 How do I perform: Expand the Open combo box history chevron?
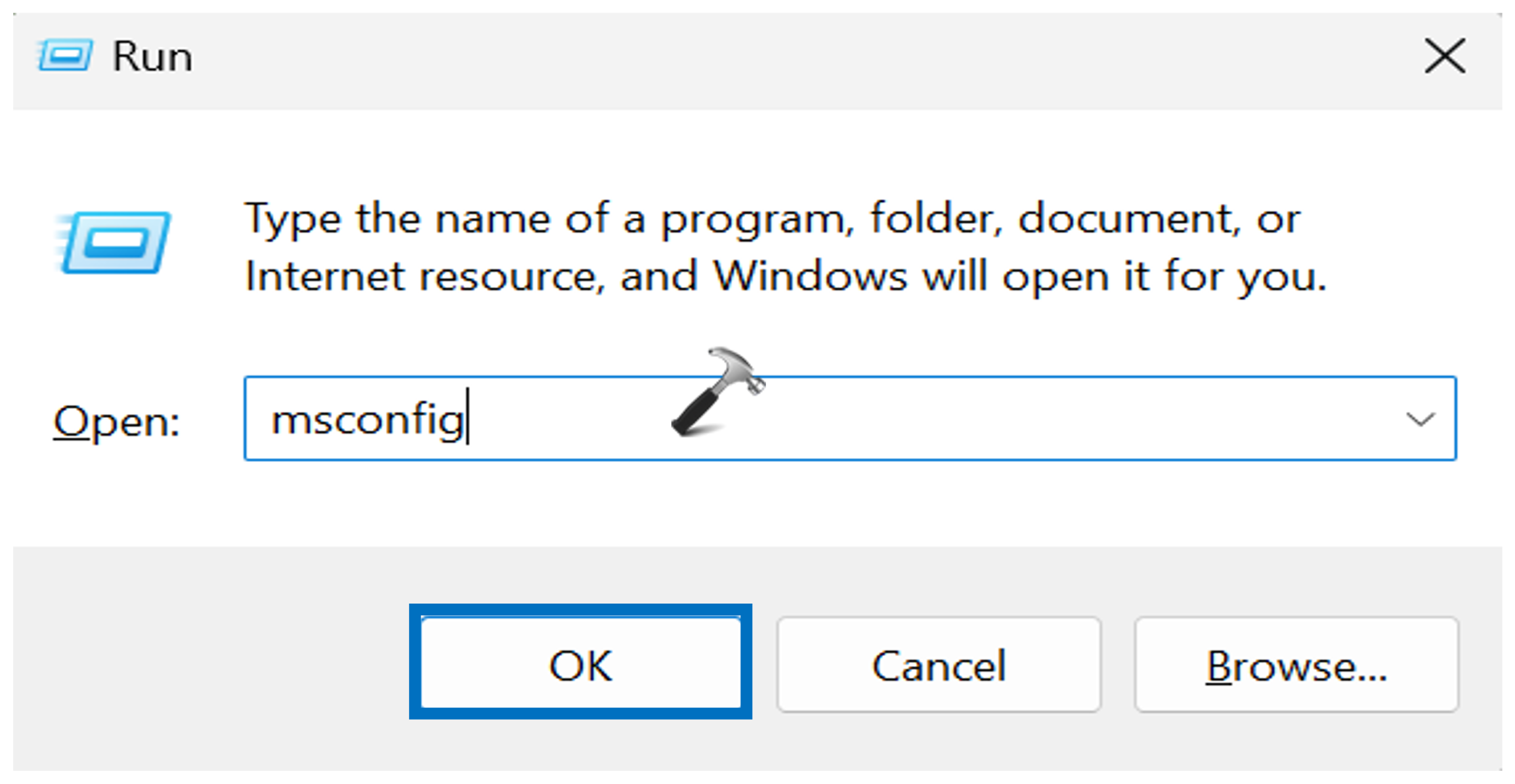(1420, 419)
